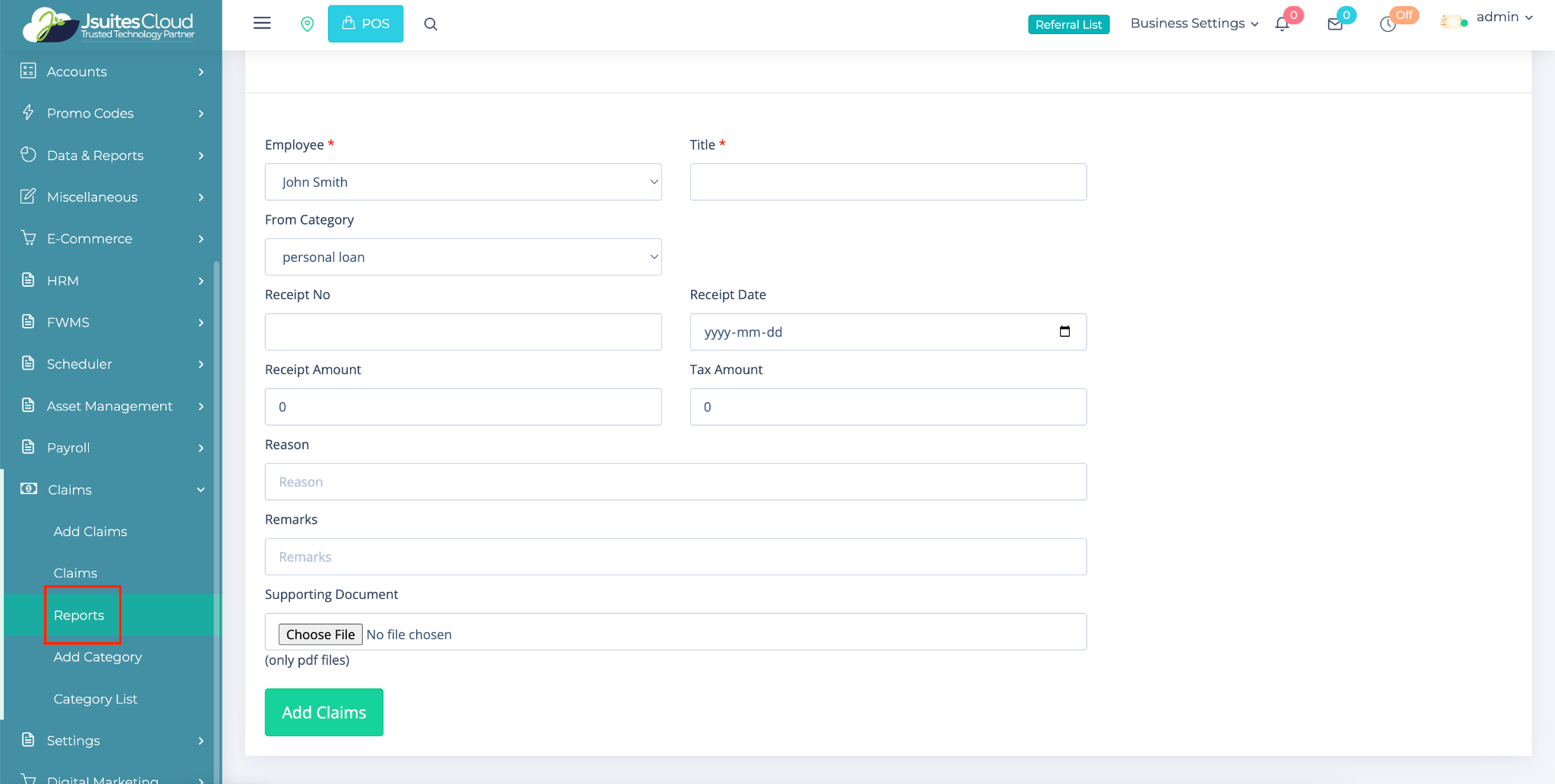Click the JsuitesCloud logo
The height and width of the screenshot is (784, 1555).
point(110,24)
